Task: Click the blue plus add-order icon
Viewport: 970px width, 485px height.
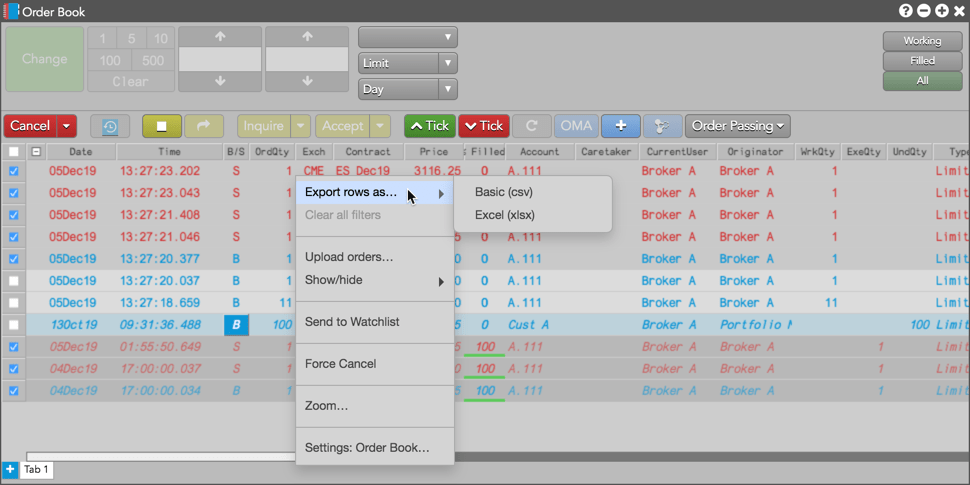Action: [620, 126]
